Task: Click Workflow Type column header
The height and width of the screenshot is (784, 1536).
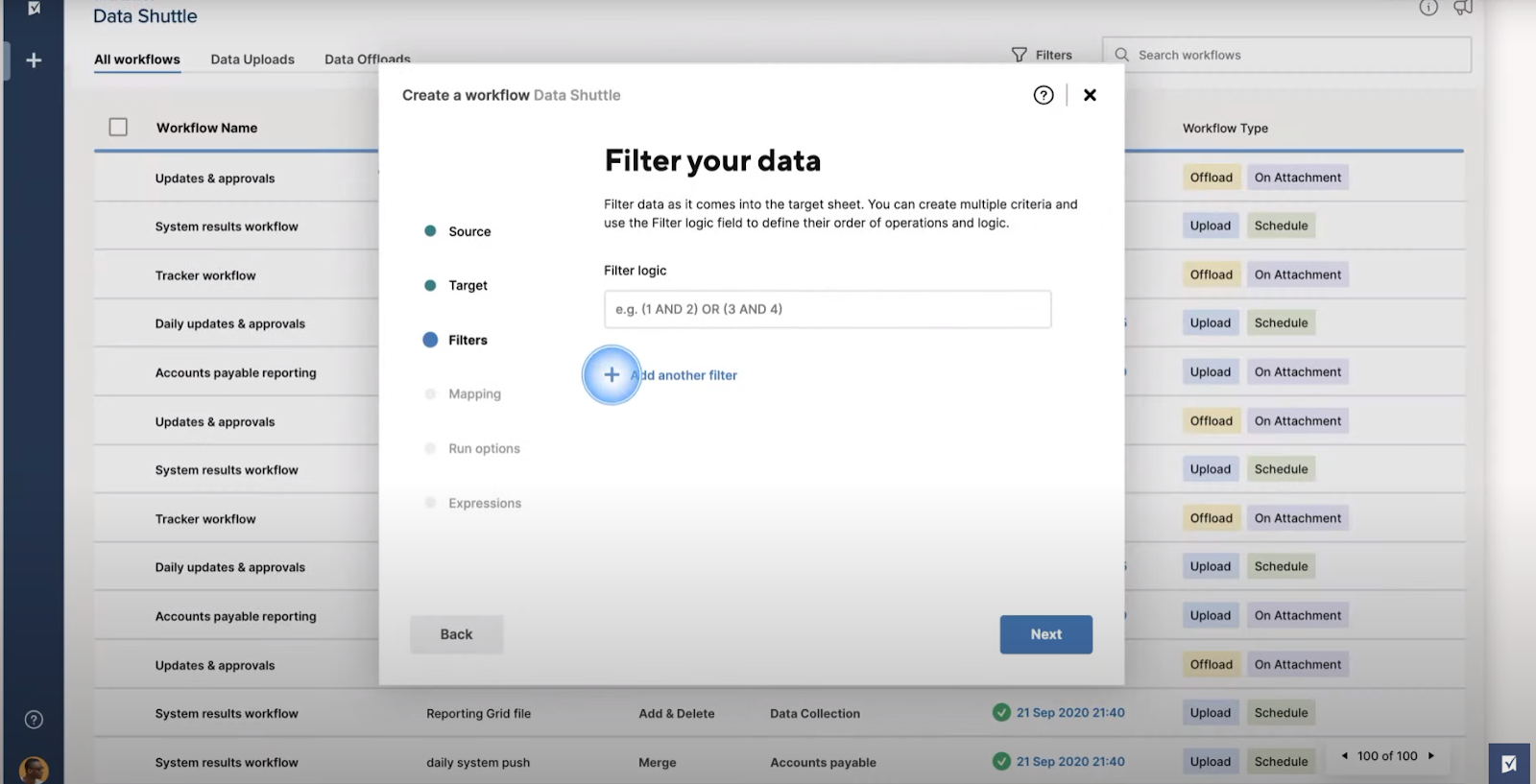Action: coord(1225,128)
